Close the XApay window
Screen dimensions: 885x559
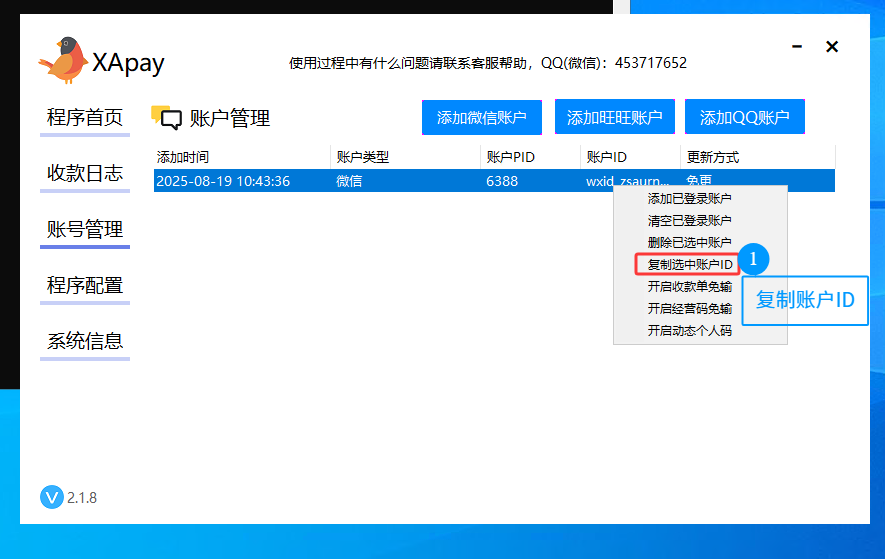click(x=831, y=47)
